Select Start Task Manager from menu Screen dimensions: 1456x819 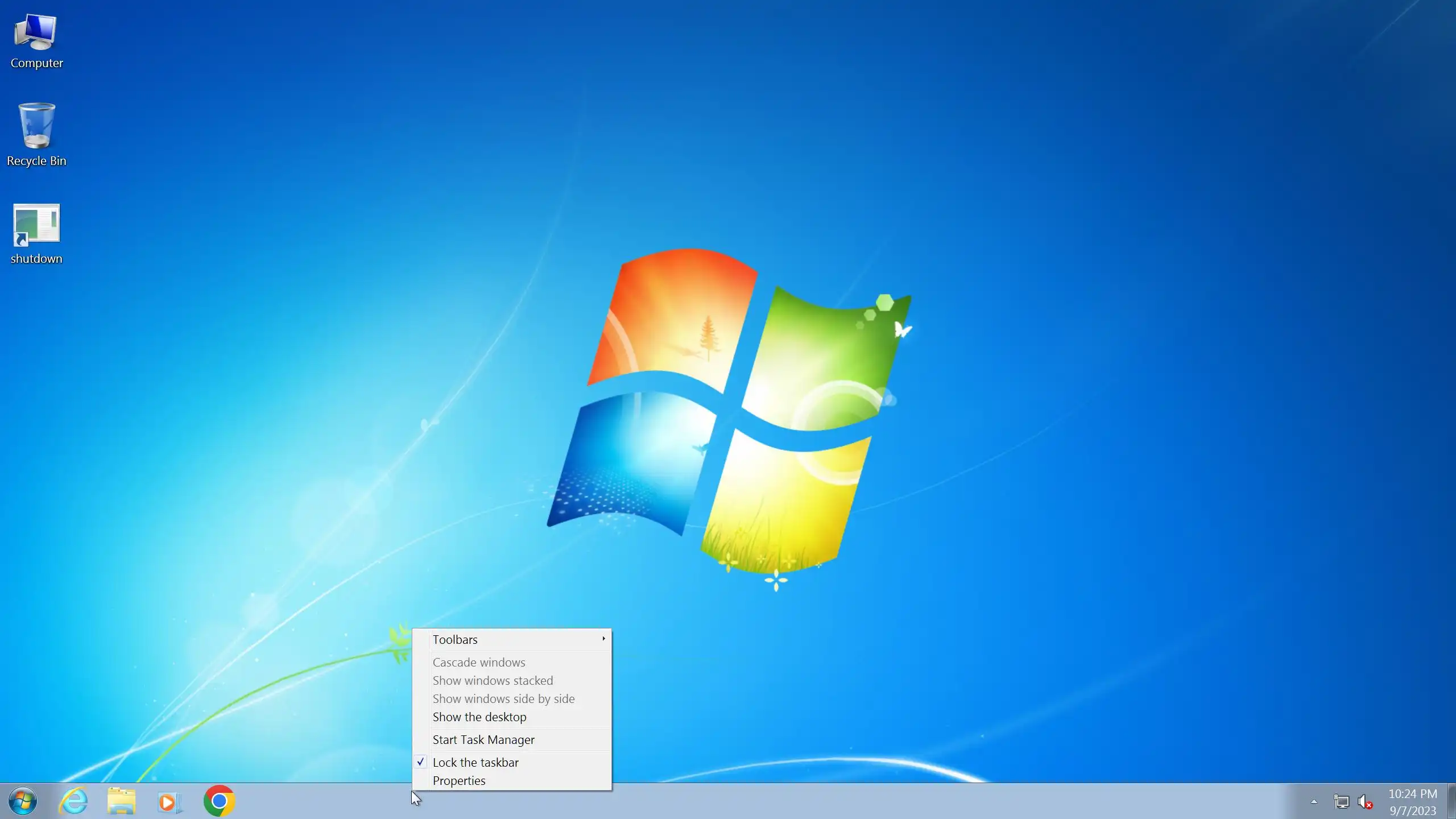[483, 740]
